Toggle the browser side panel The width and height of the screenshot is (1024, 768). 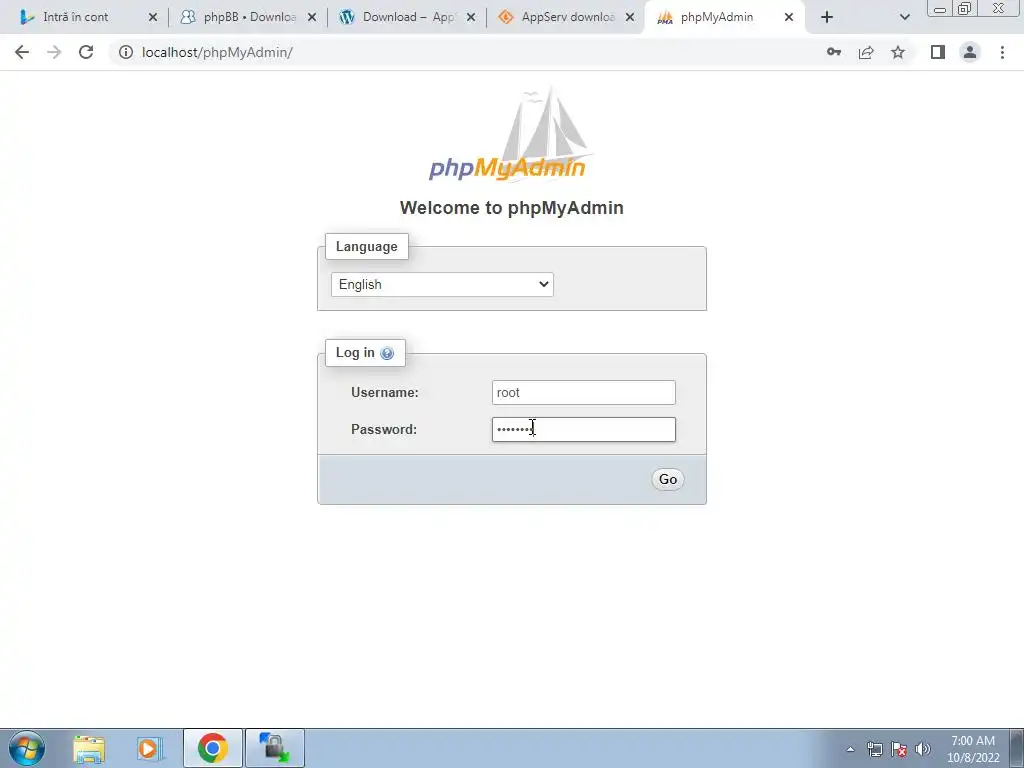pos(938,52)
